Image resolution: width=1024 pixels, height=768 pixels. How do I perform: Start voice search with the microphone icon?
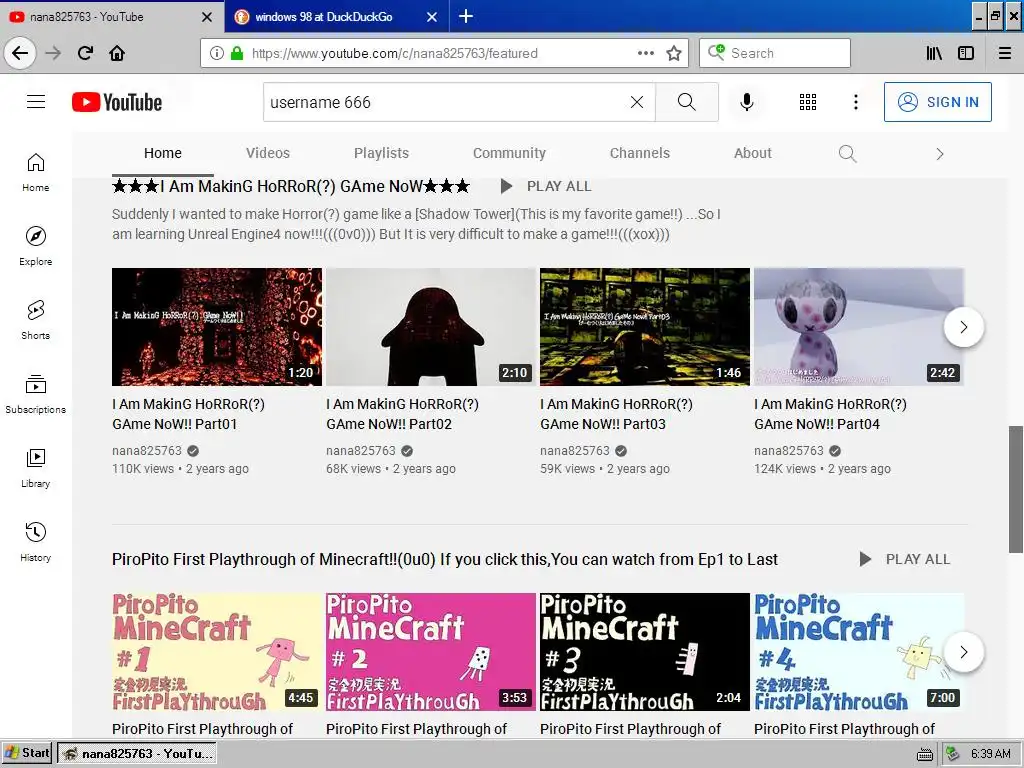point(746,102)
